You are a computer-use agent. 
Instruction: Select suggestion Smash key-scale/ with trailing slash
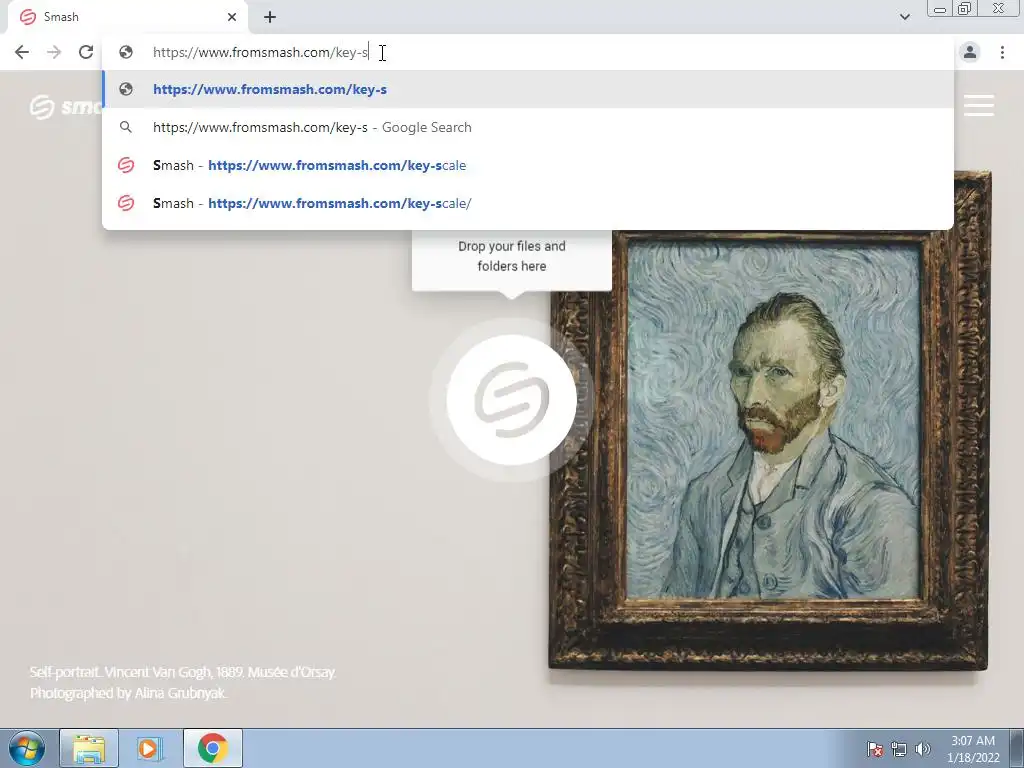click(x=528, y=203)
